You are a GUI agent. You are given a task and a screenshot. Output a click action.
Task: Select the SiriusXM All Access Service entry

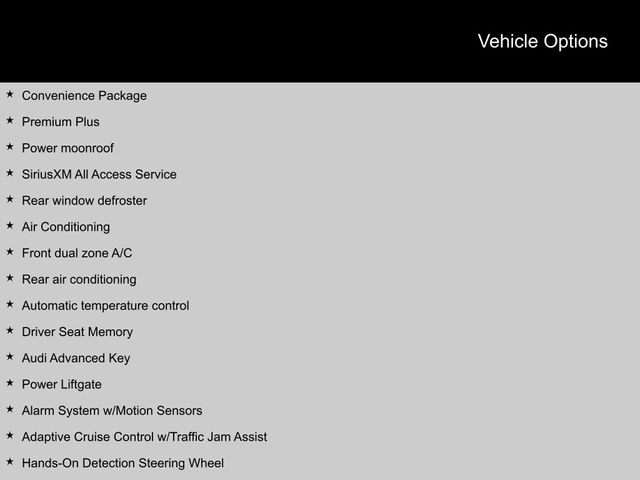(99, 174)
